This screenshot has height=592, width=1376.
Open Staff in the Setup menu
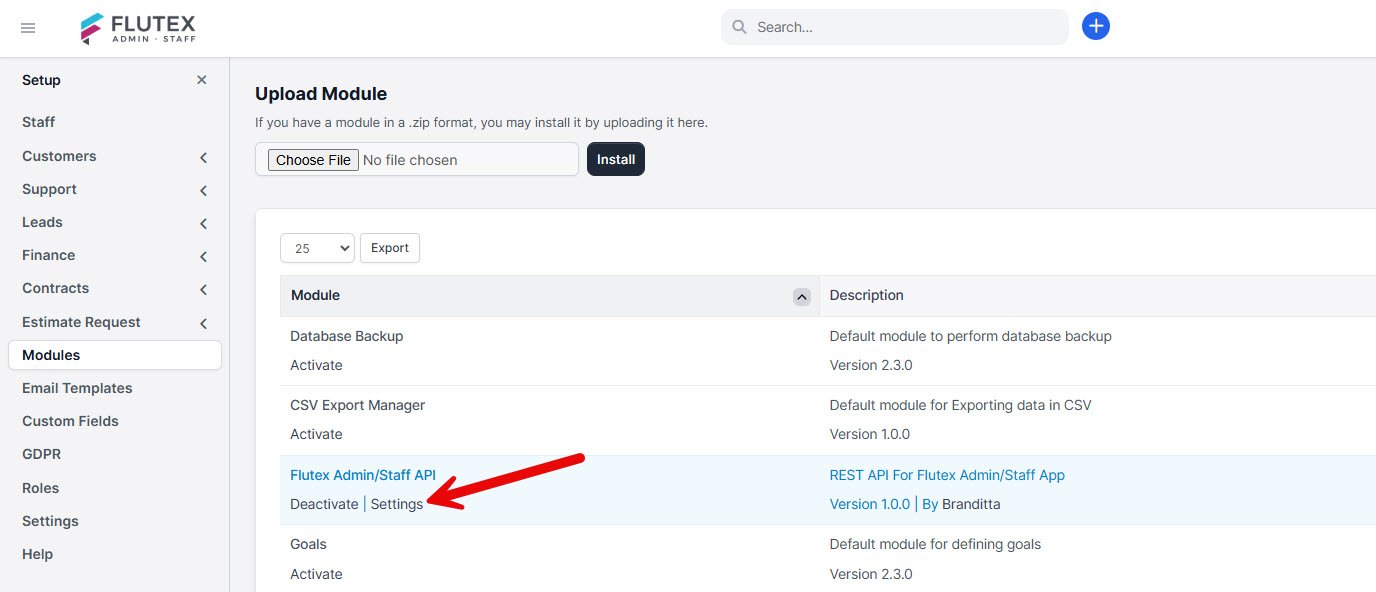[39, 122]
